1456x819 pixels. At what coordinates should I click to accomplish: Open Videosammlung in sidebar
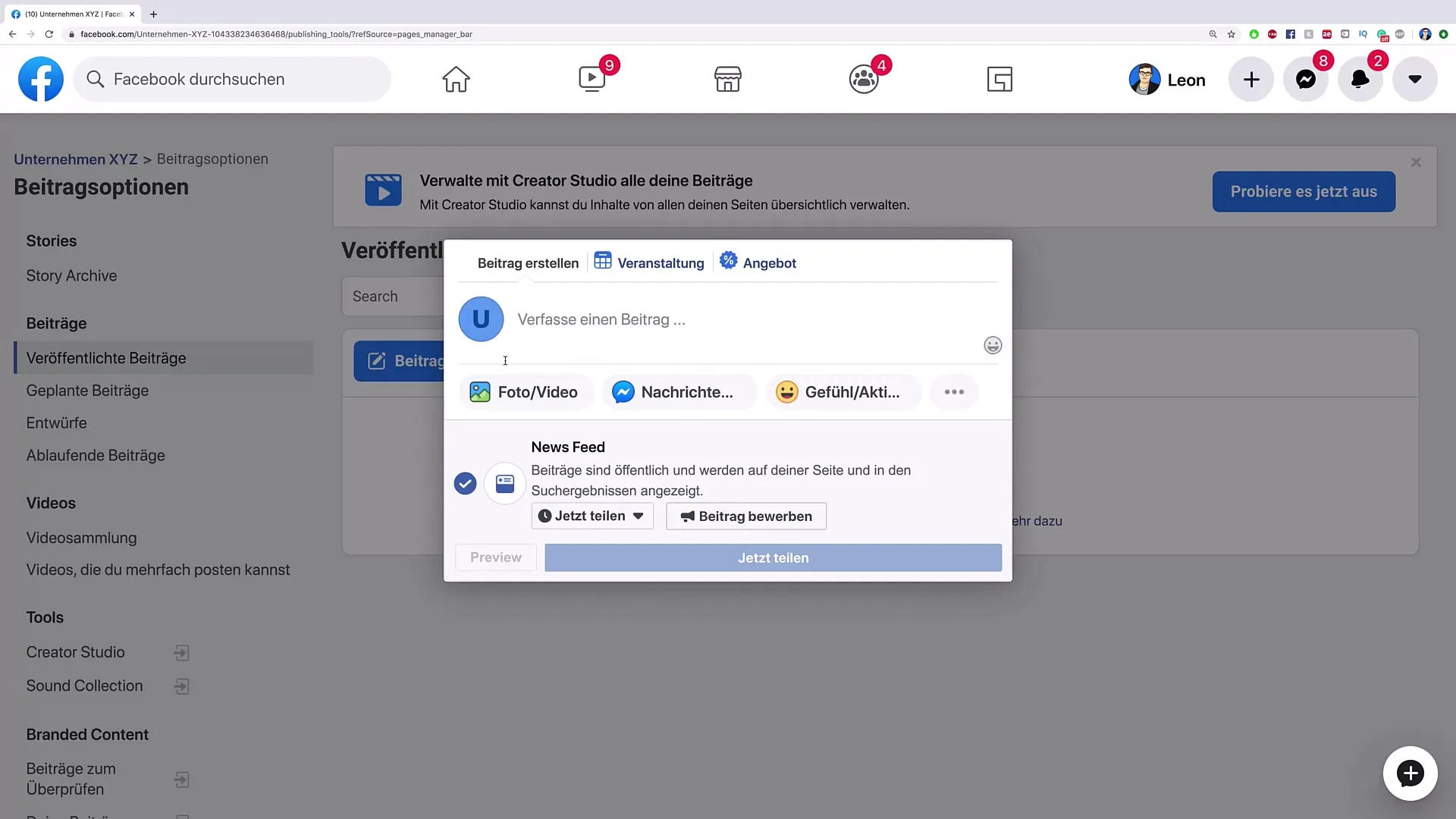tap(81, 538)
